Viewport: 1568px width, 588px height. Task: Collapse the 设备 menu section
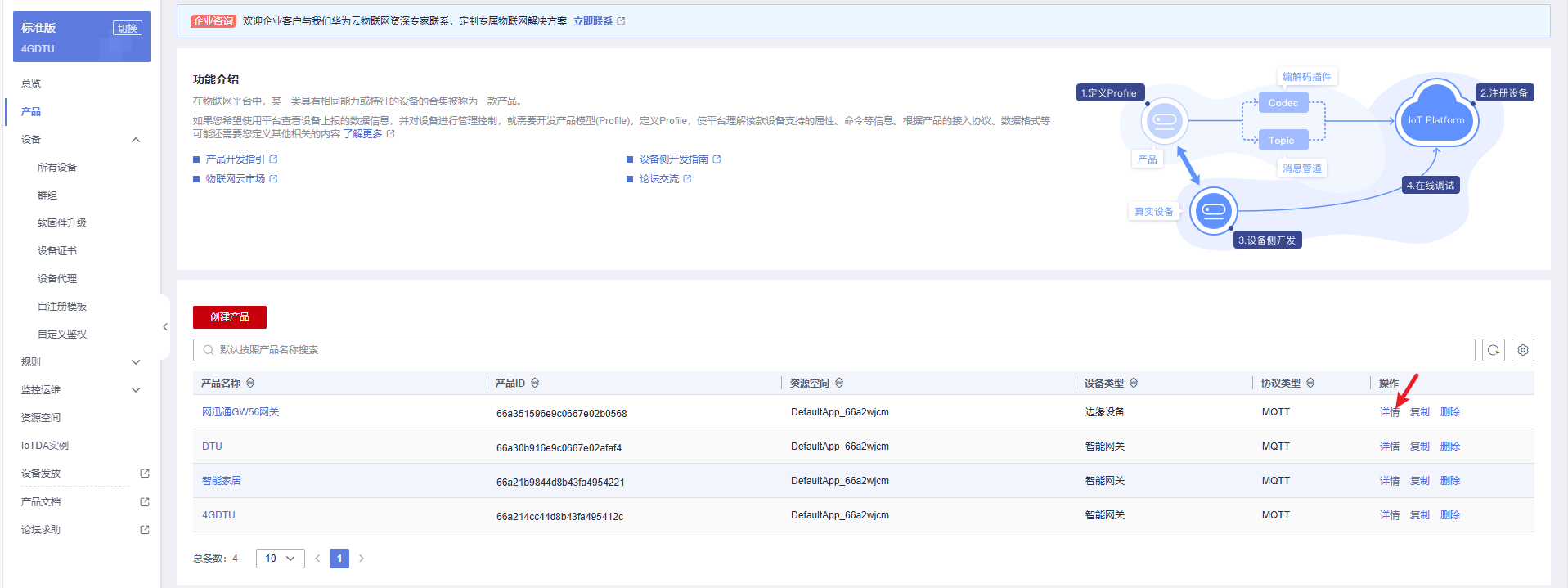tap(136, 140)
